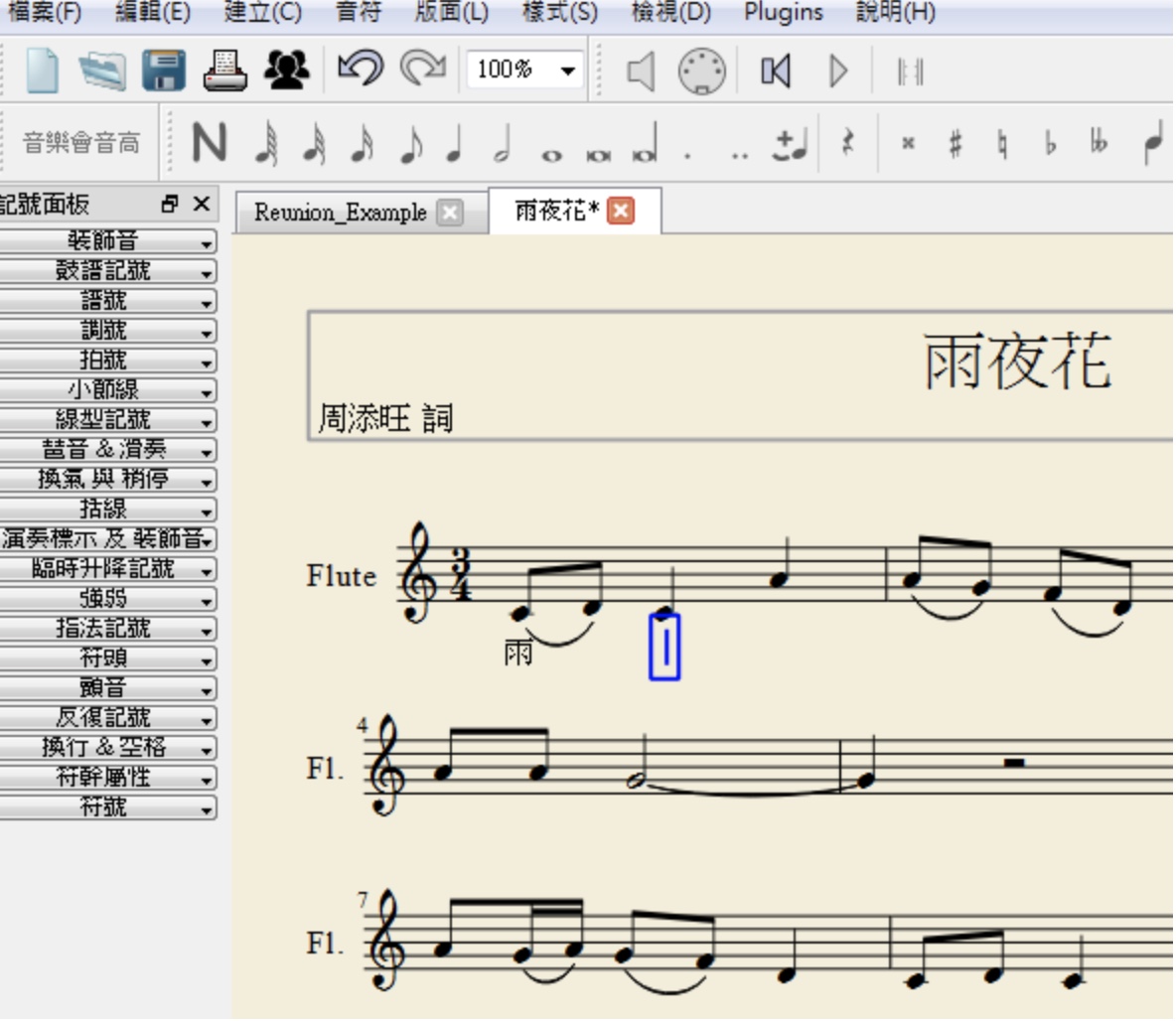1176x1021 pixels.
Task: Apply a sharp accidental
Action: 955,143
